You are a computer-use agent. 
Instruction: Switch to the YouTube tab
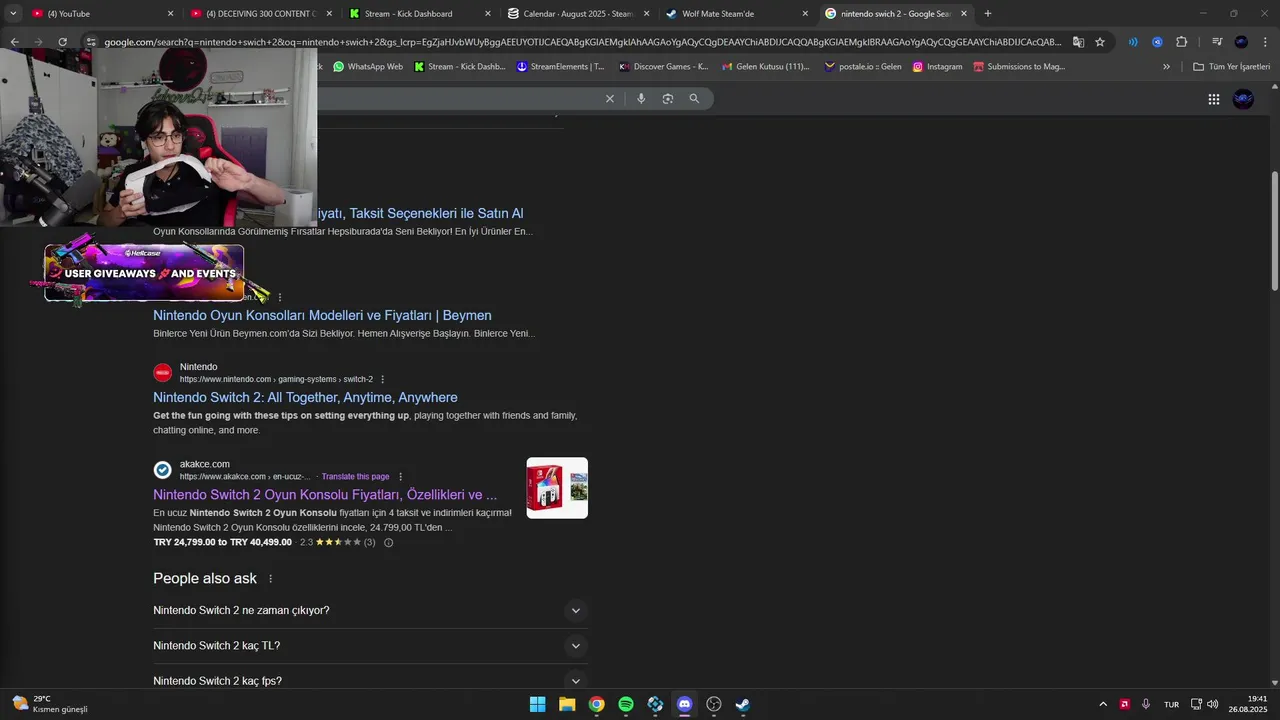[x=100, y=14]
